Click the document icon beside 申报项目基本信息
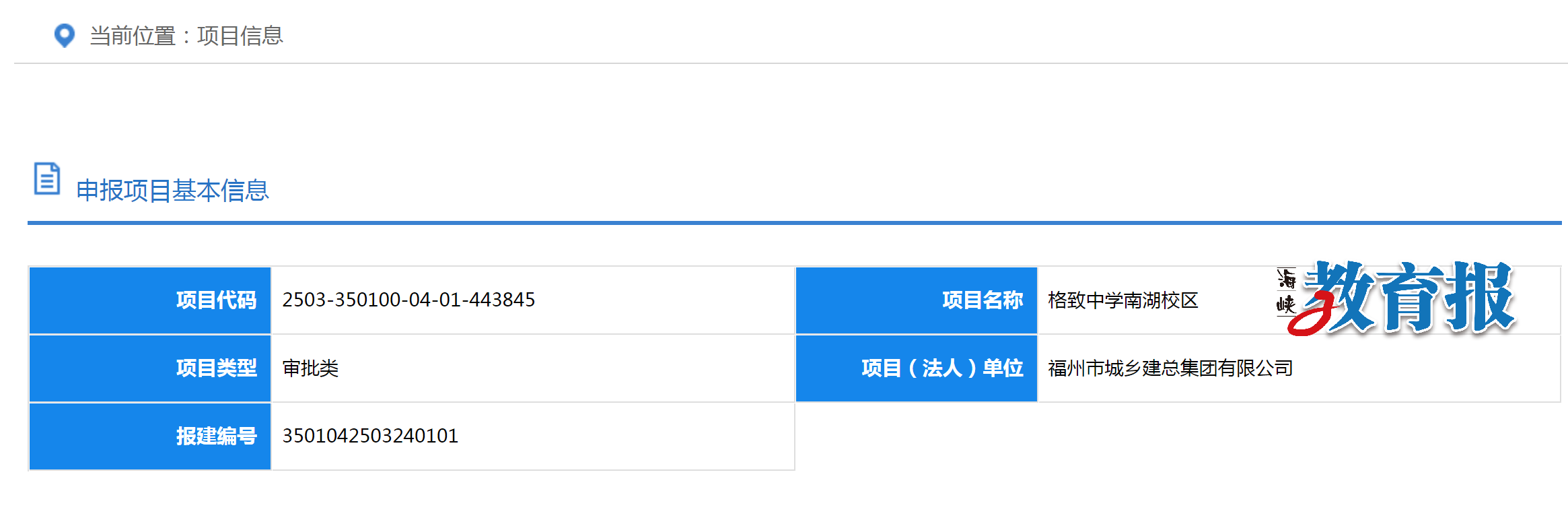The width and height of the screenshot is (1568, 524). point(47,178)
